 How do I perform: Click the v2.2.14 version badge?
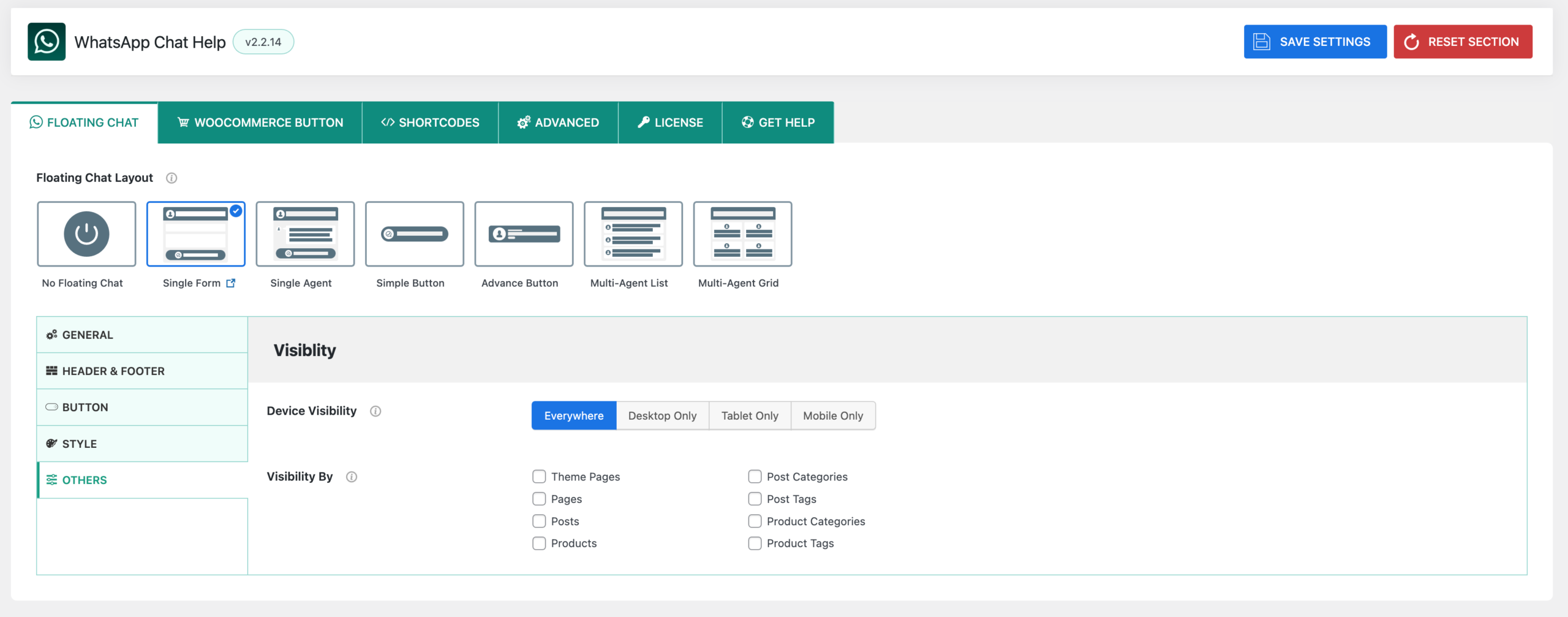coord(263,42)
